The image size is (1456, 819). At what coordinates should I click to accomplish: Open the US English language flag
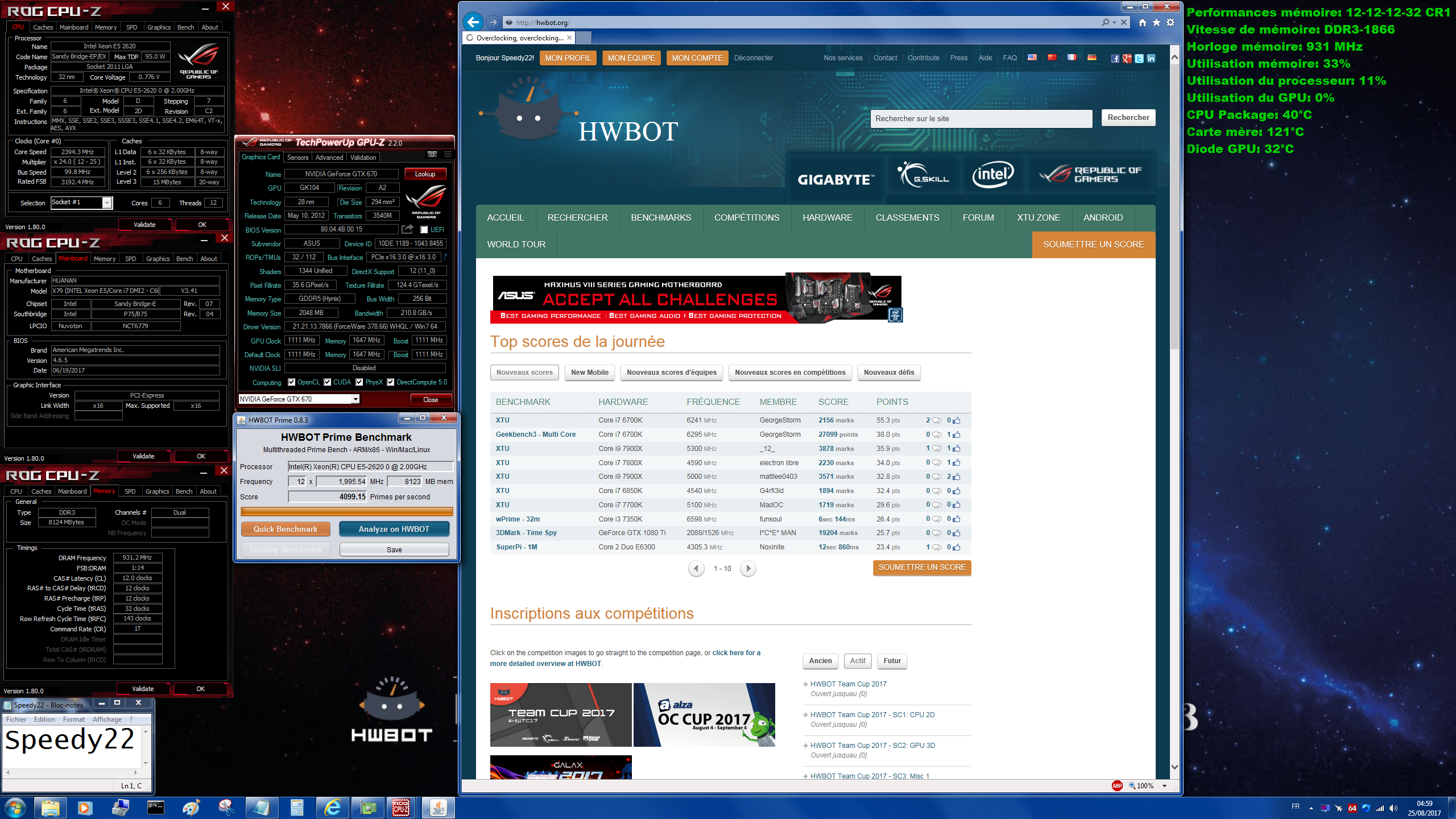[x=1032, y=57]
